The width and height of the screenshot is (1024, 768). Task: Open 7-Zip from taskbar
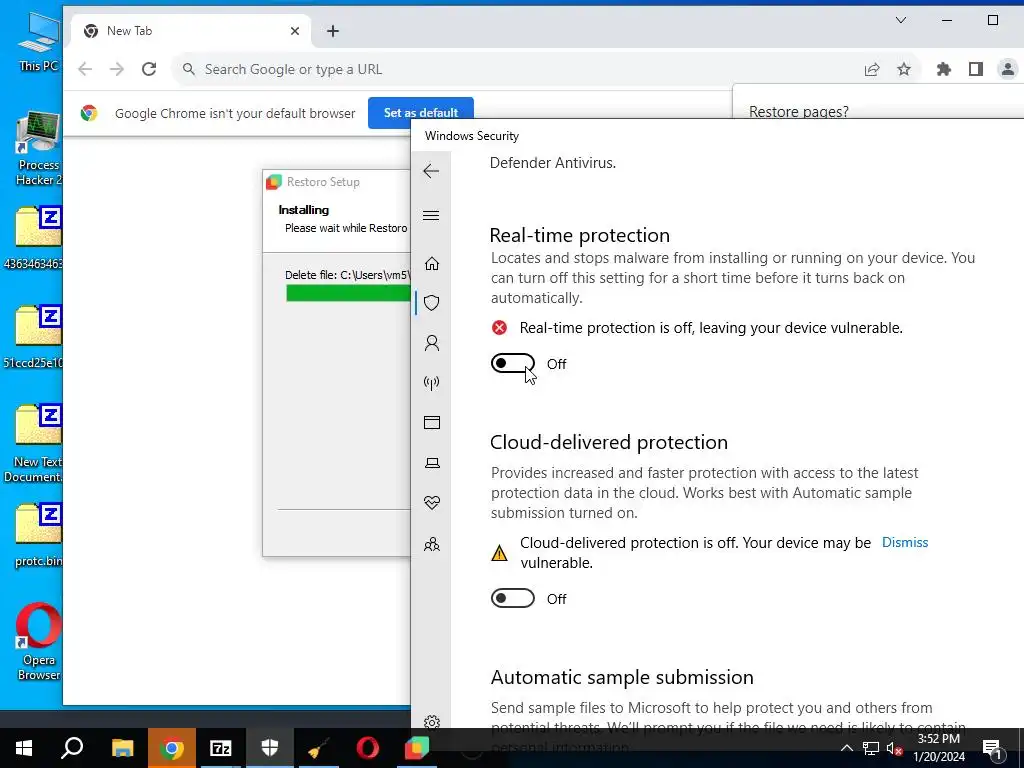pyautogui.click(x=221, y=748)
